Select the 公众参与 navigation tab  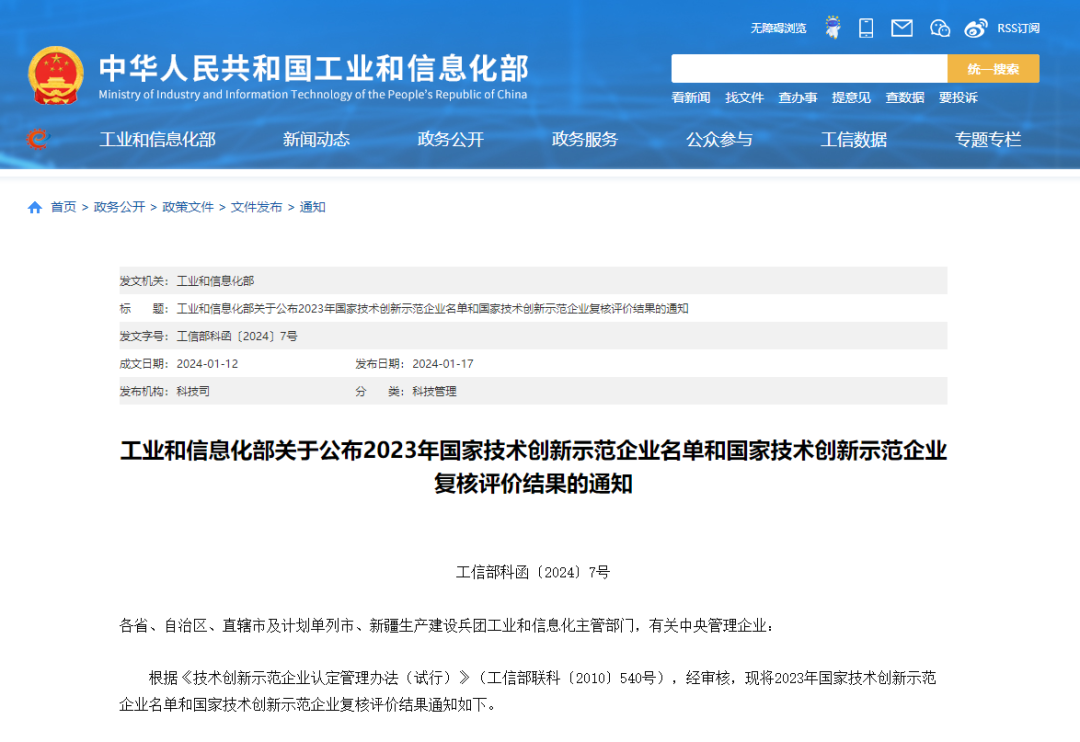tap(721, 140)
